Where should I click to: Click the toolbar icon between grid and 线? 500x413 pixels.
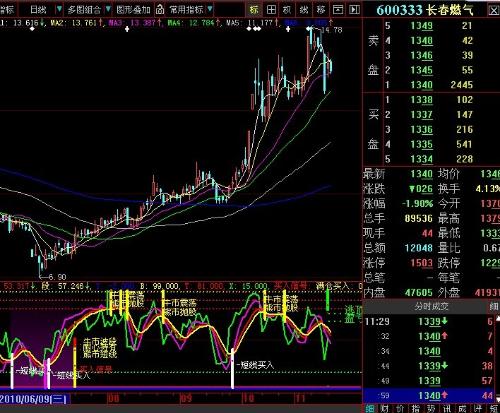click(x=287, y=10)
